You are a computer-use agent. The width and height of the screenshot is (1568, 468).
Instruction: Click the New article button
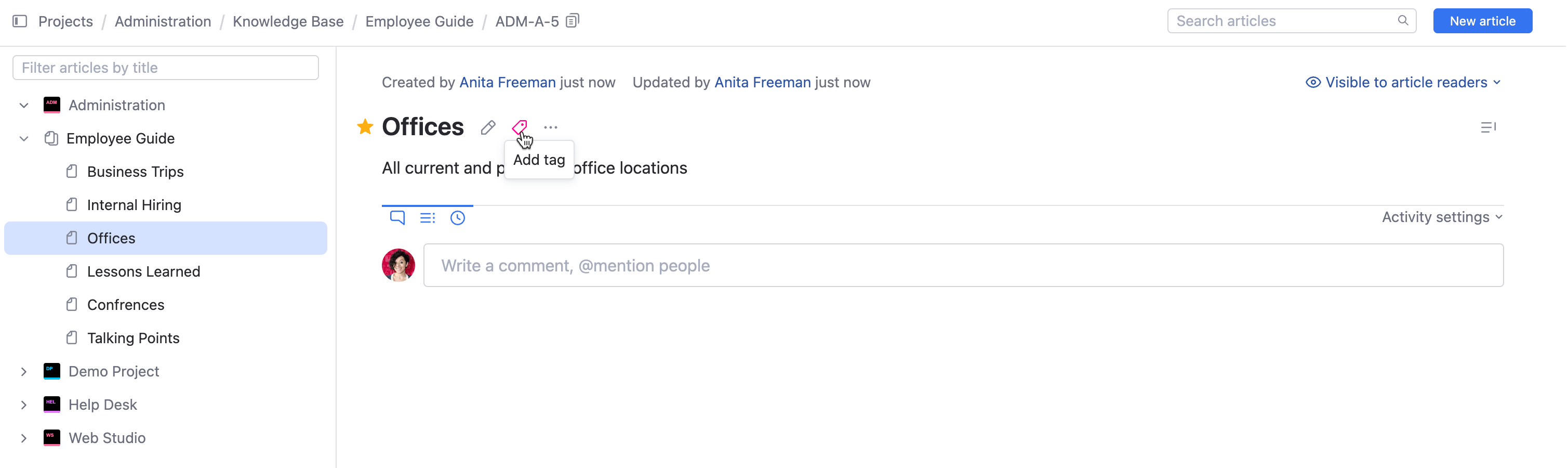pos(1483,20)
